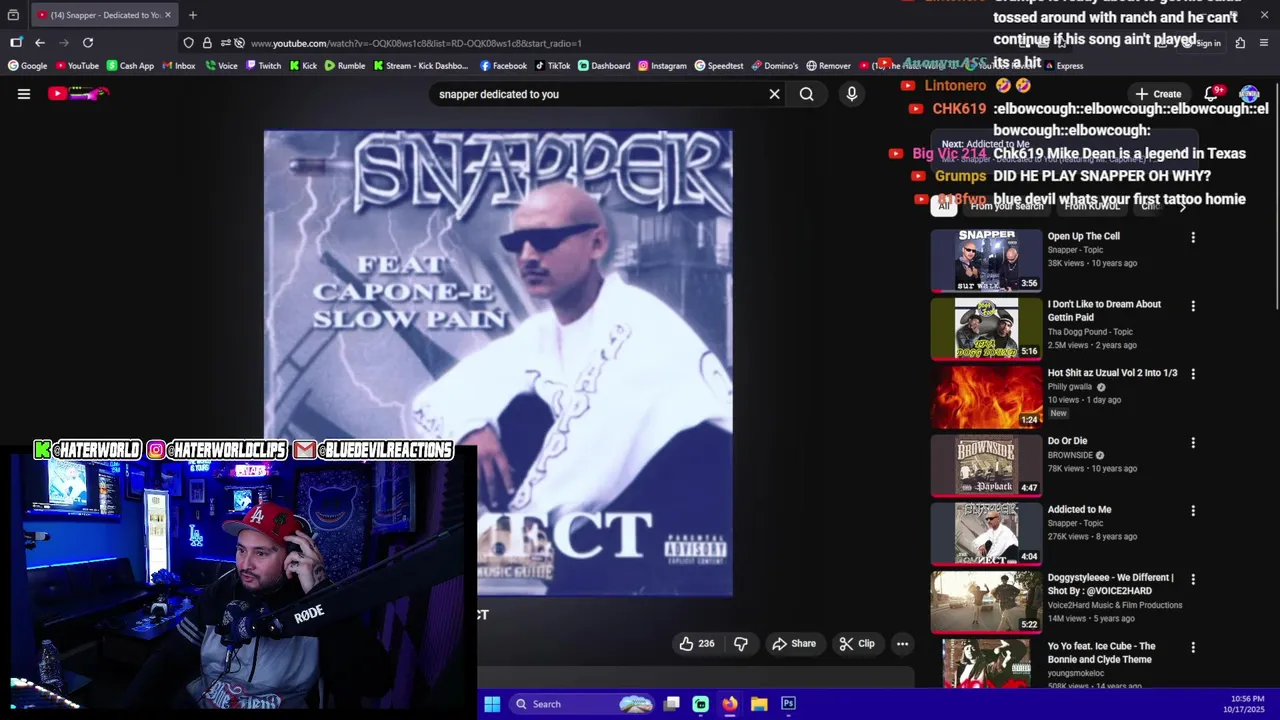The width and height of the screenshot is (1280, 720).
Task: Open the Kick bookmark
Action: click(x=303, y=66)
